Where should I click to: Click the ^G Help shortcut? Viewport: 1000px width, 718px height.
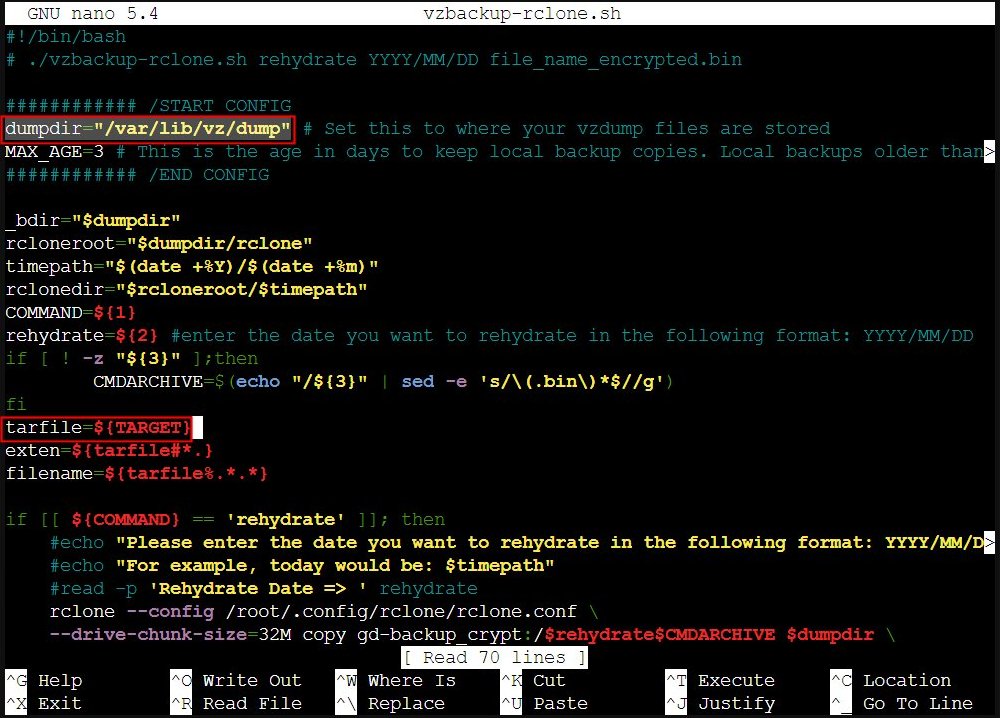[43, 680]
